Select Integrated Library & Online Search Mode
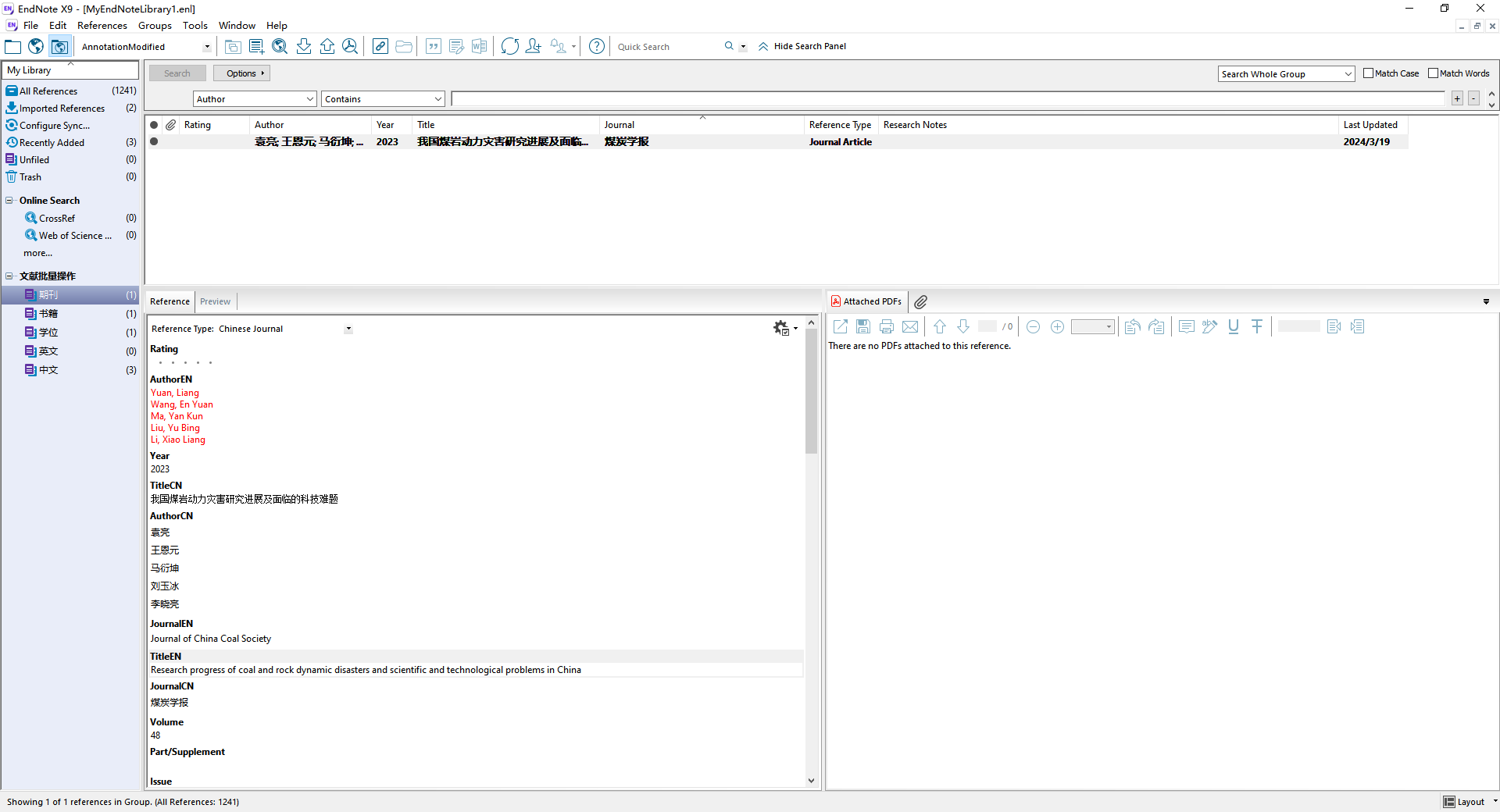The image size is (1500, 812). 60,47
